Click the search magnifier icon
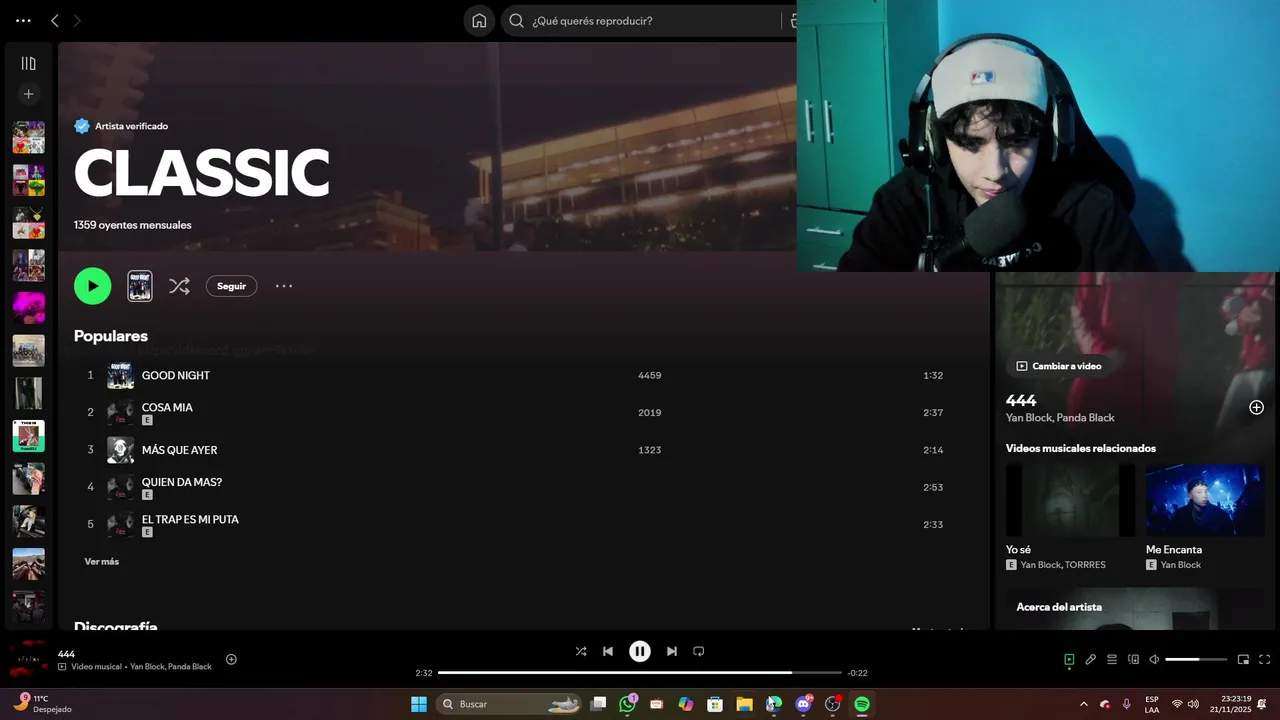The width and height of the screenshot is (1280, 720). [517, 20]
